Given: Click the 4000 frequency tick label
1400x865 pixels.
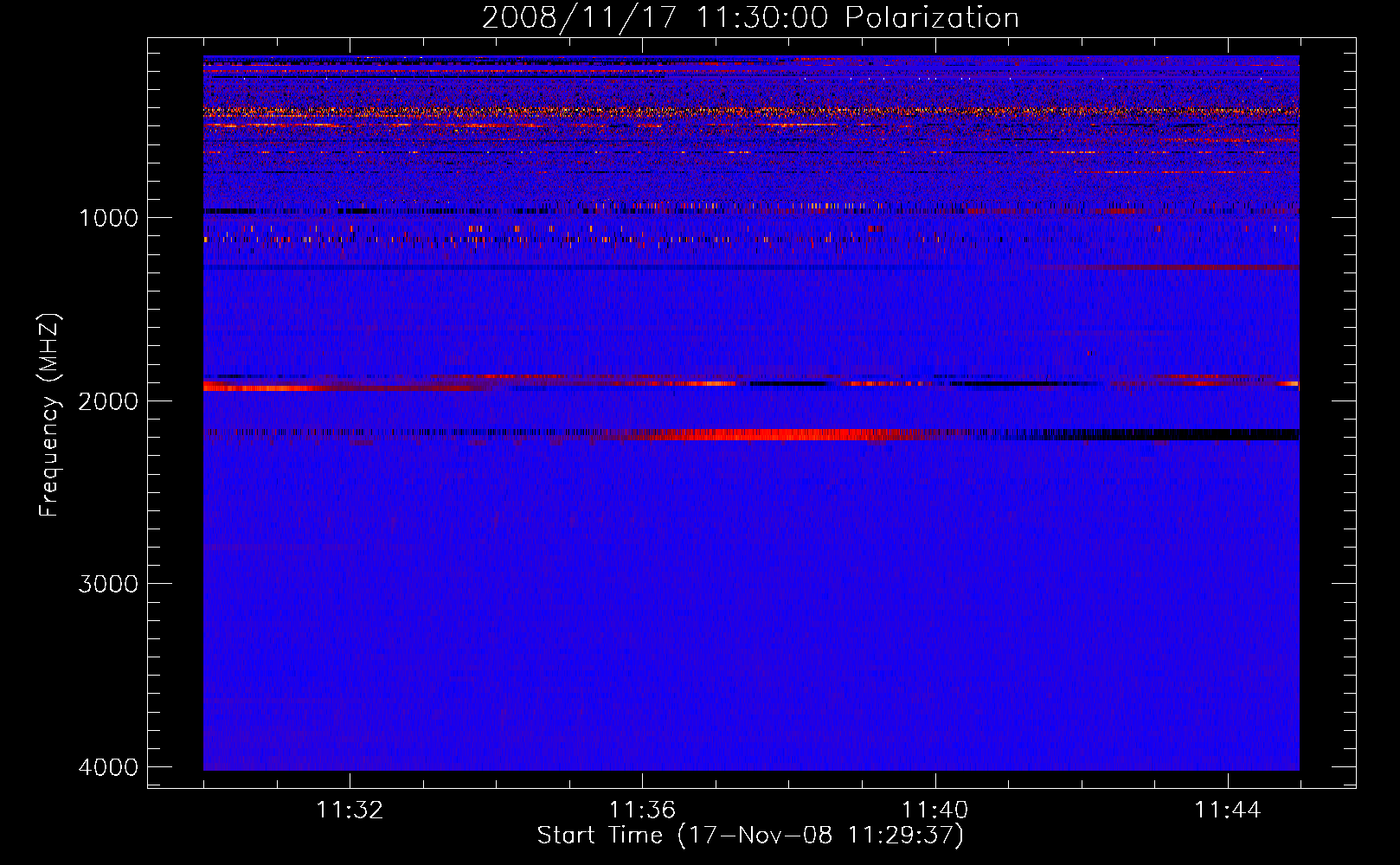Looking at the screenshot, I should pos(109,767).
